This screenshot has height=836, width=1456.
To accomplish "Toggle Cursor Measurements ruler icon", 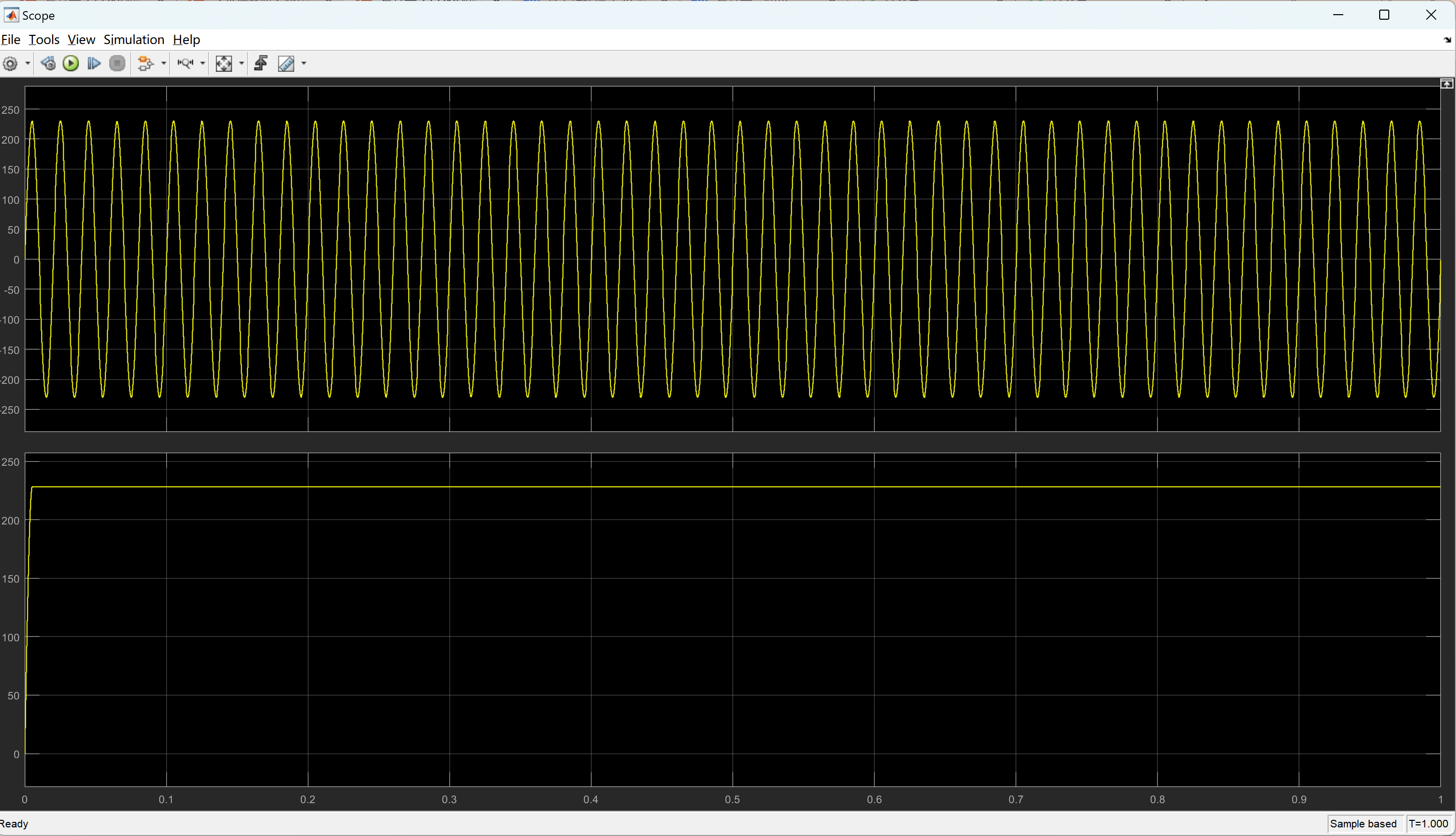I will coord(286,63).
